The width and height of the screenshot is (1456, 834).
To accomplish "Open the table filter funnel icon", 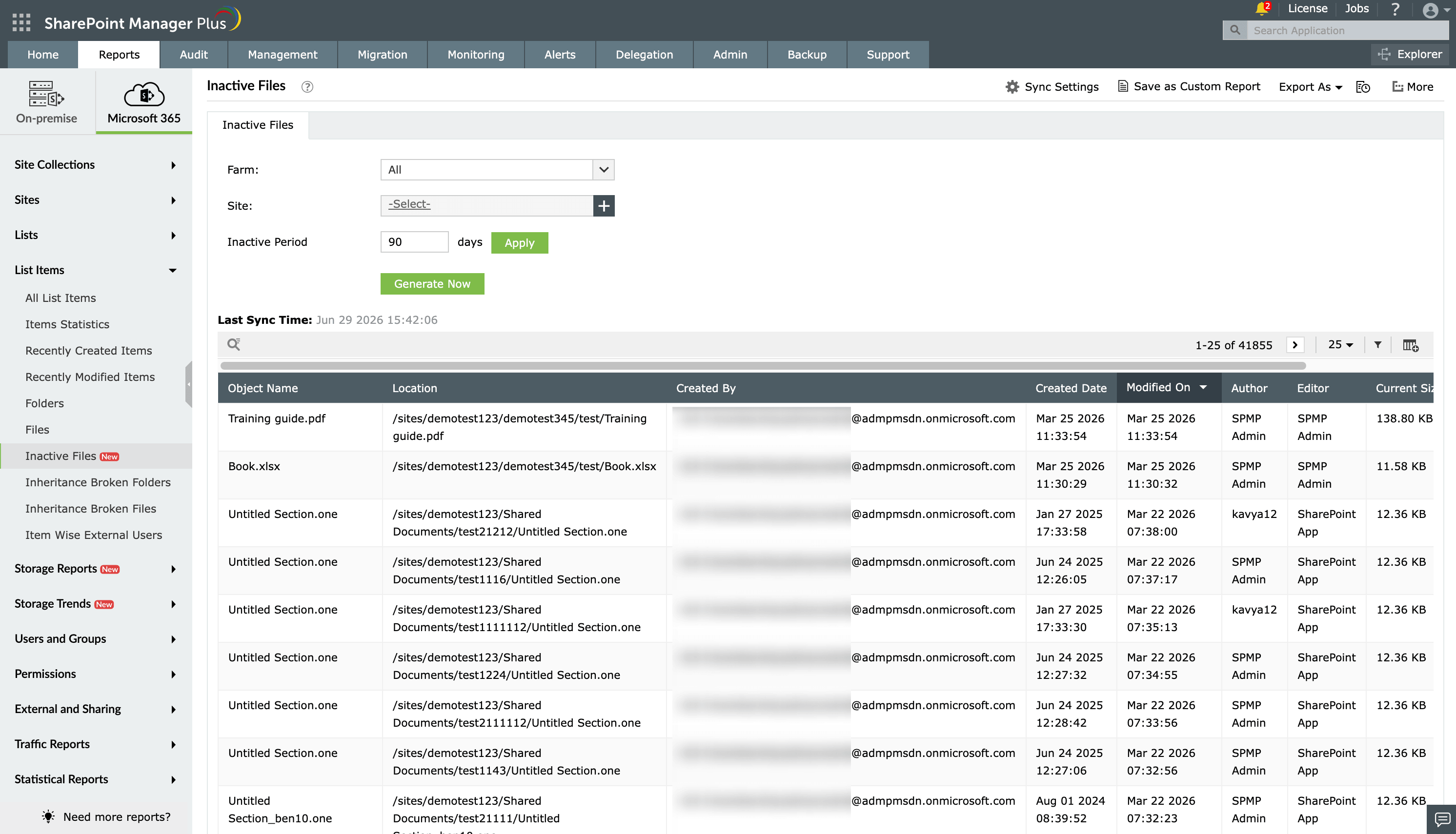I will pyautogui.click(x=1377, y=344).
